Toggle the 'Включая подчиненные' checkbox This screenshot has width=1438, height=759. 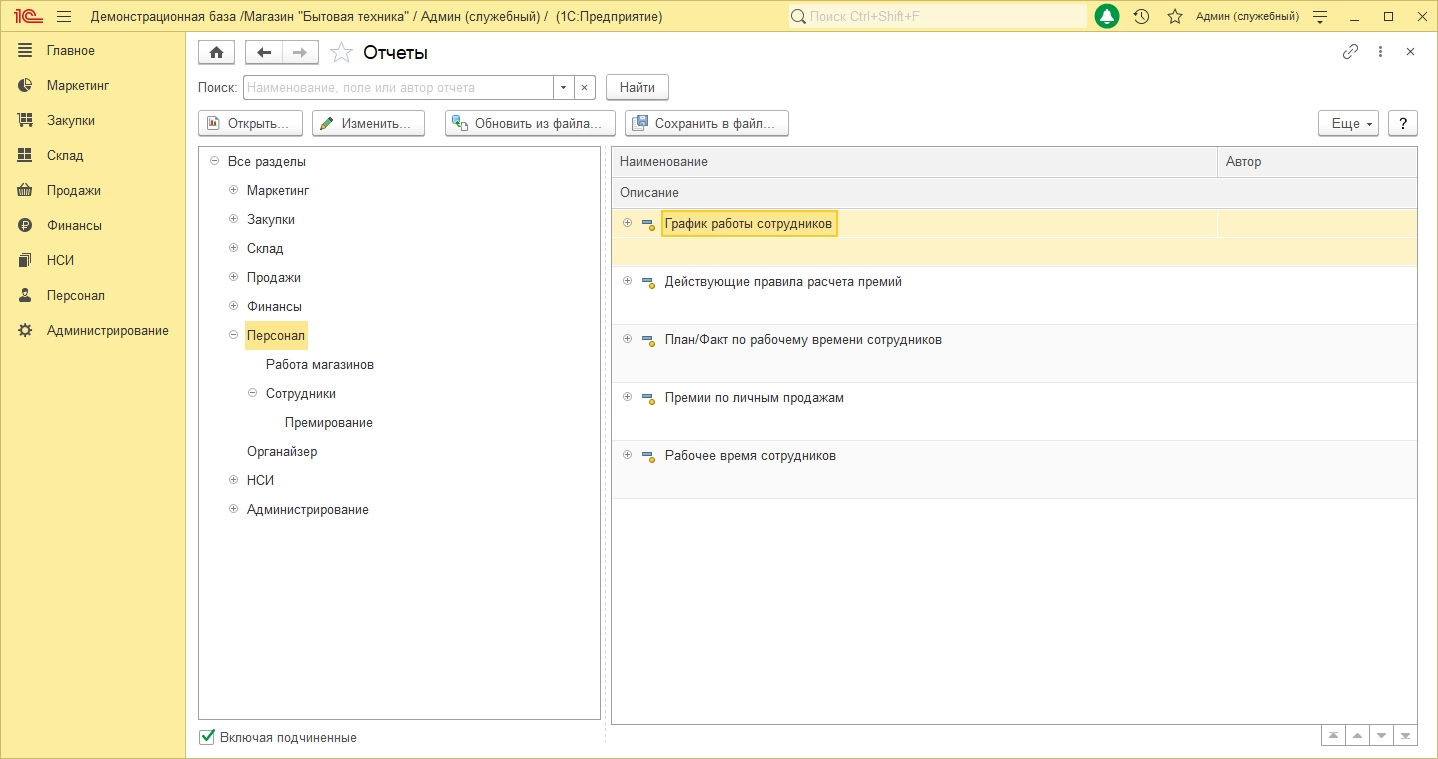click(207, 737)
